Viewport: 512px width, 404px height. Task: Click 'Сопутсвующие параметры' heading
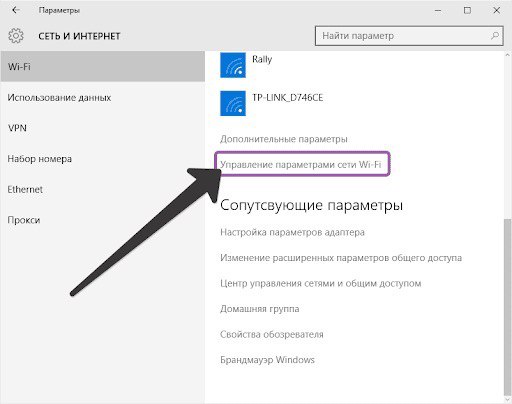[x=311, y=206]
